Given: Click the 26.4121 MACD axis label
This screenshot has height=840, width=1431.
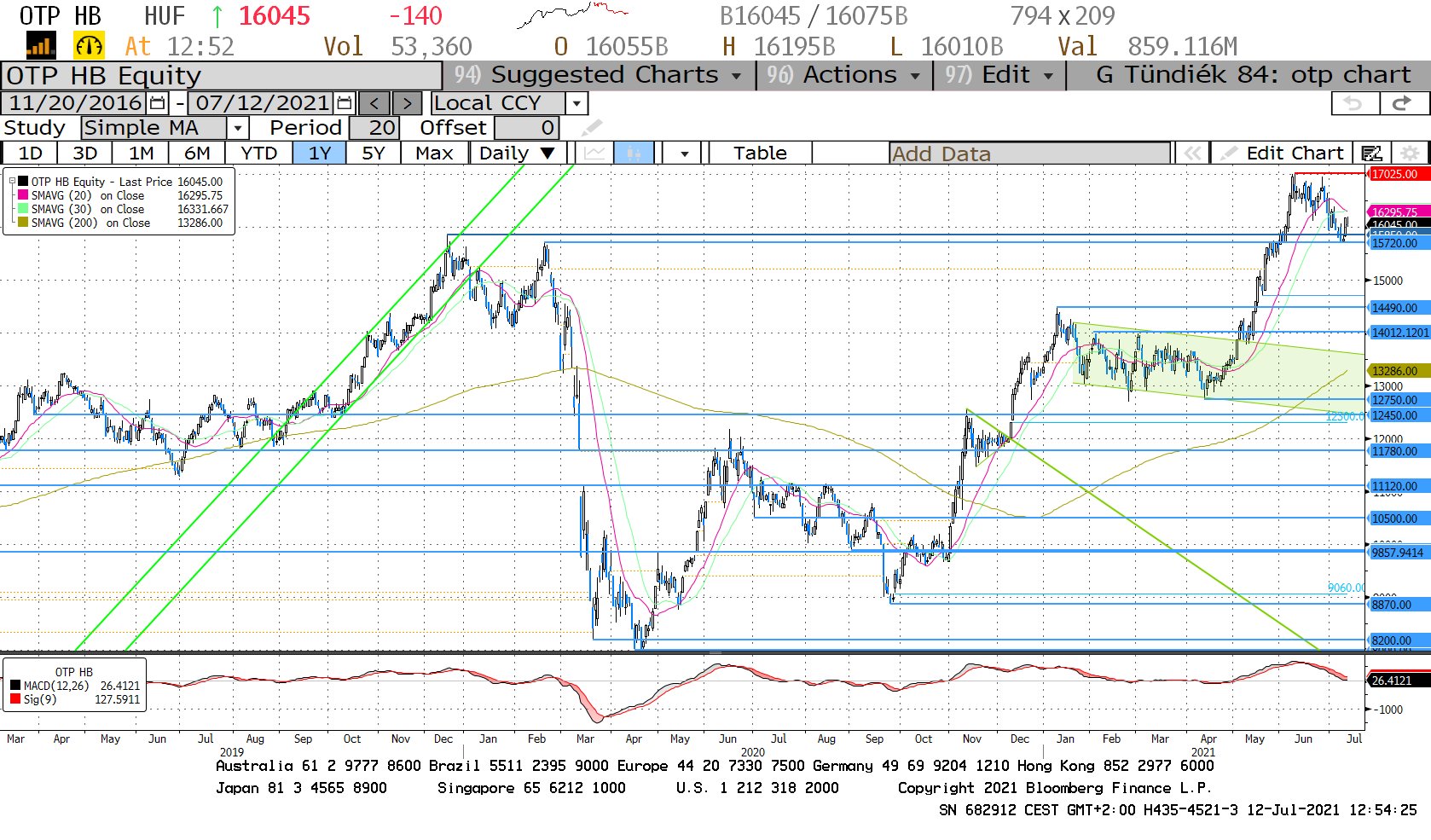Looking at the screenshot, I should point(1399,681).
